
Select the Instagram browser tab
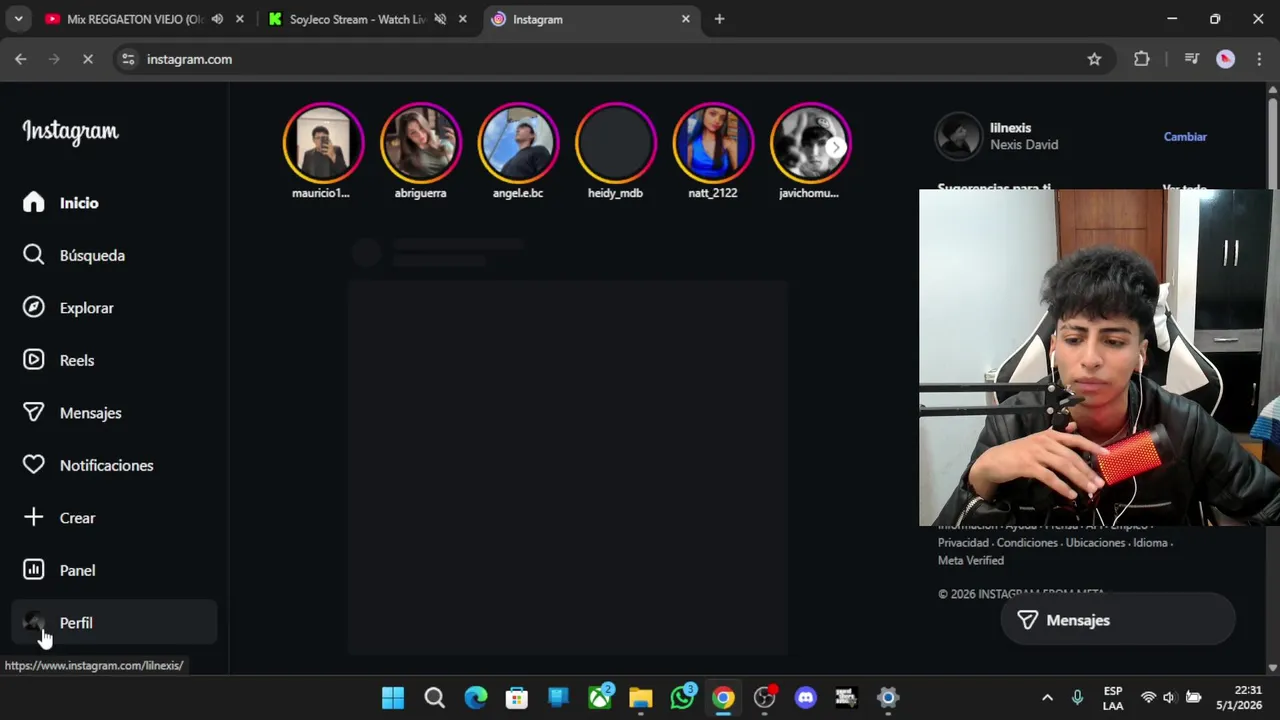coord(590,19)
